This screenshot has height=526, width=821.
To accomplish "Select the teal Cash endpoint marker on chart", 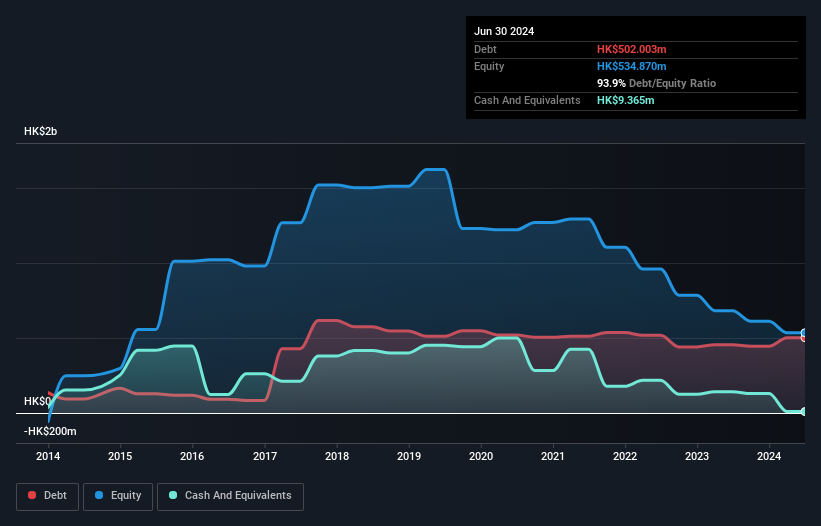I will pyautogui.click(x=804, y=411).
